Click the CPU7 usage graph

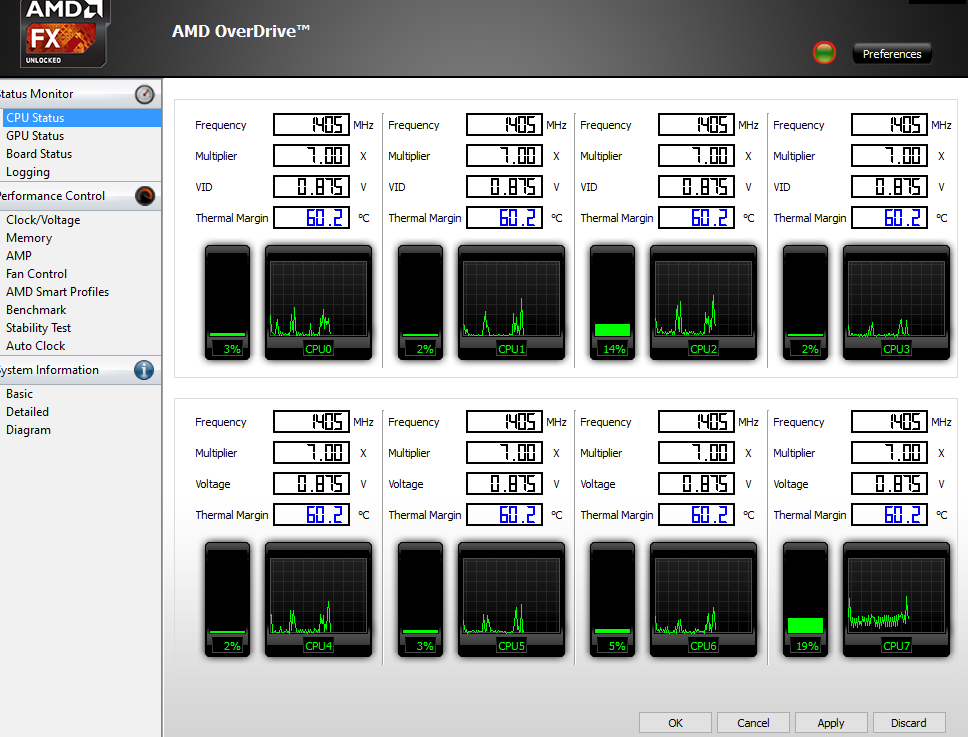coord(896,599)
